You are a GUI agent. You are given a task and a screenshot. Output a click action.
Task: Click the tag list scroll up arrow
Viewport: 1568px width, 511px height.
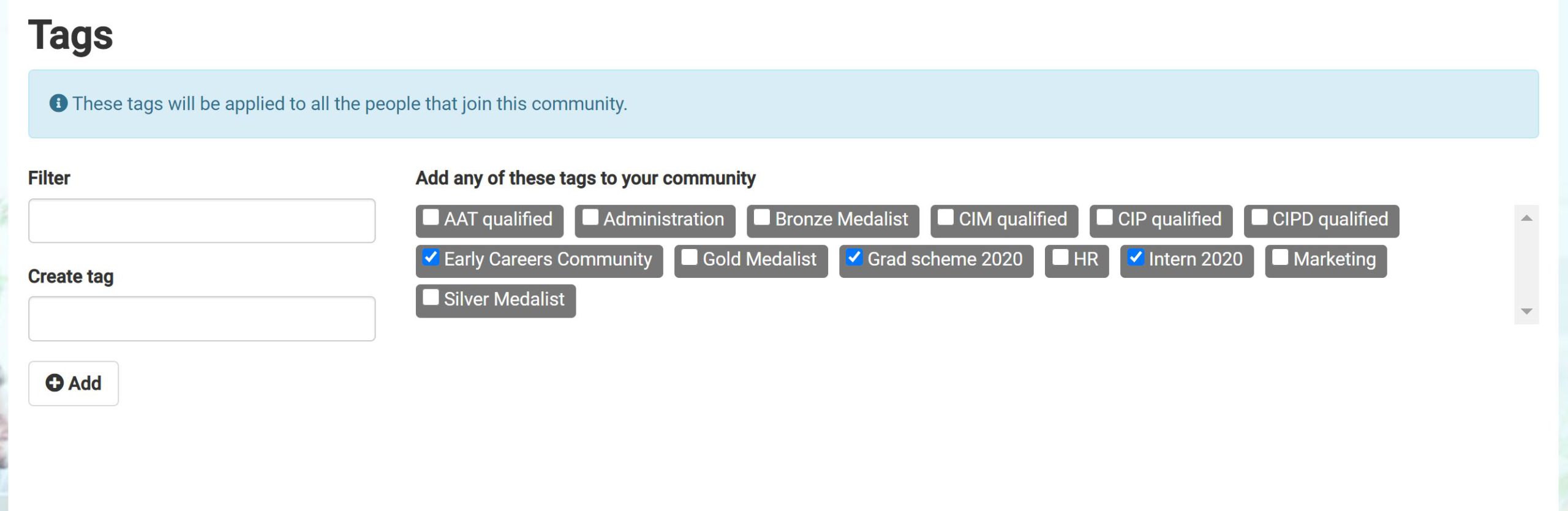click(1526, 218)
